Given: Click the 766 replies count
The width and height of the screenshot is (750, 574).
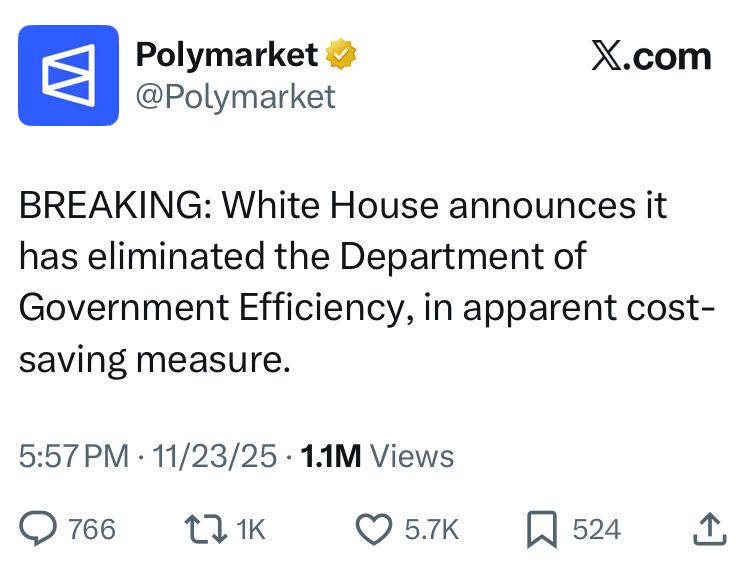Looking at the screenshot, I should [92, 529].
